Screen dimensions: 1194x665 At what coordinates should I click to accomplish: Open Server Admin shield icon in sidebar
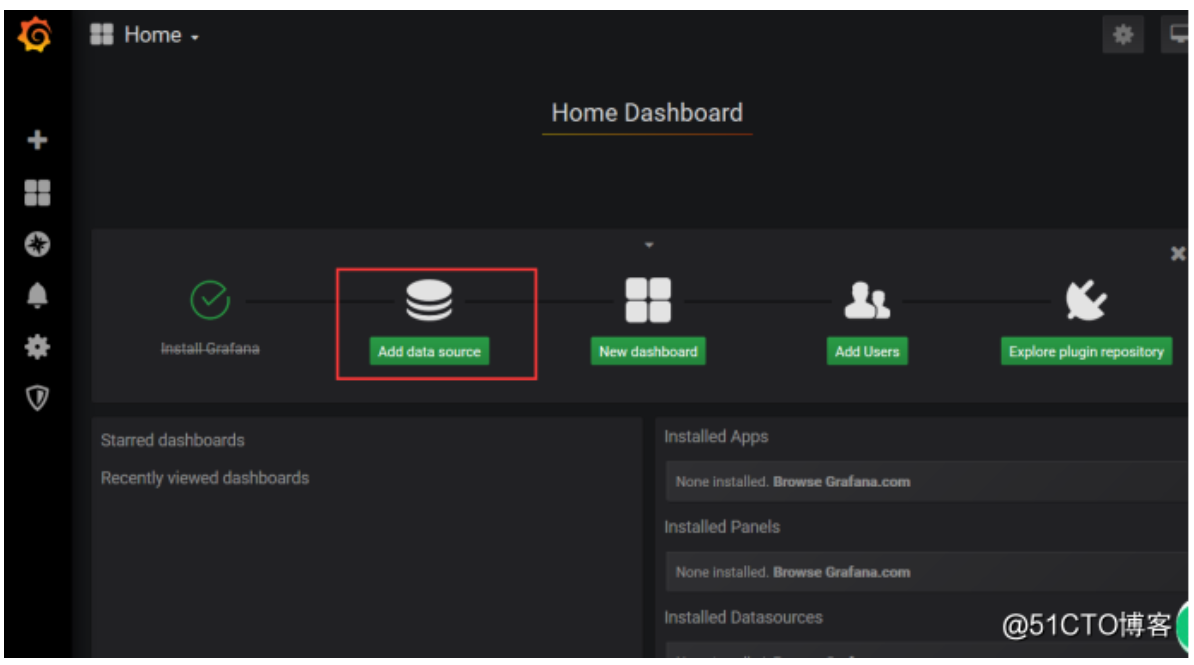coord(37,398)
